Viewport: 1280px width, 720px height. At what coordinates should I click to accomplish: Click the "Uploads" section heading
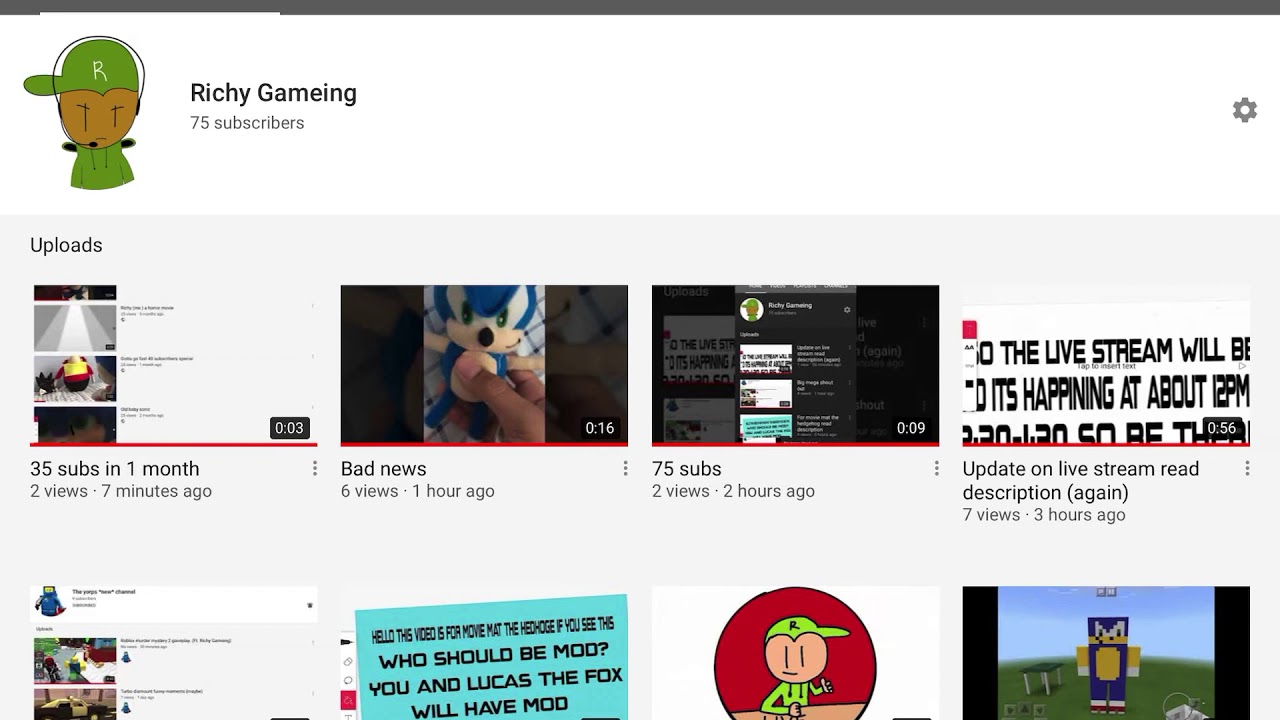(x=66, y=245)
